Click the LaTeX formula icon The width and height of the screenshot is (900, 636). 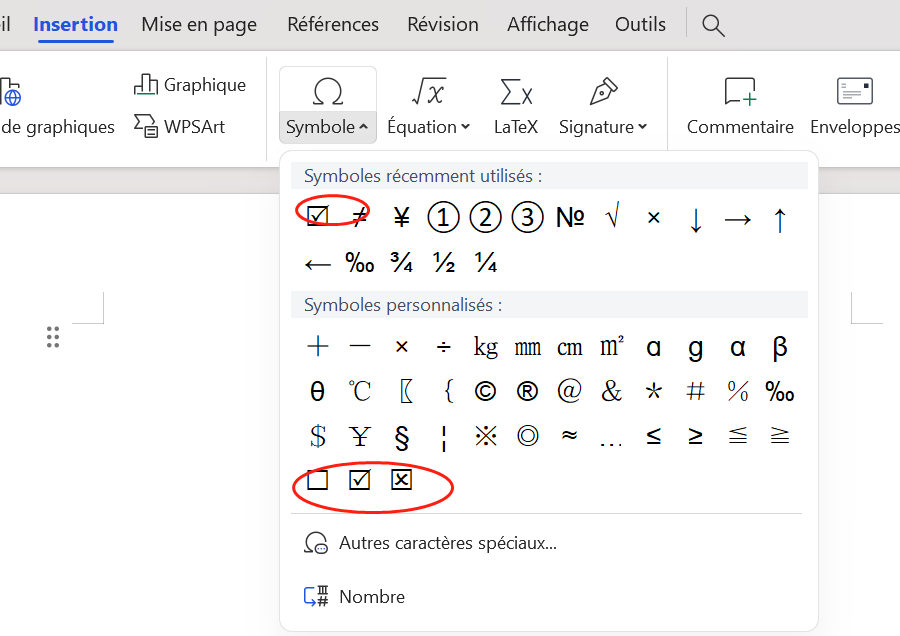point(515,93)
